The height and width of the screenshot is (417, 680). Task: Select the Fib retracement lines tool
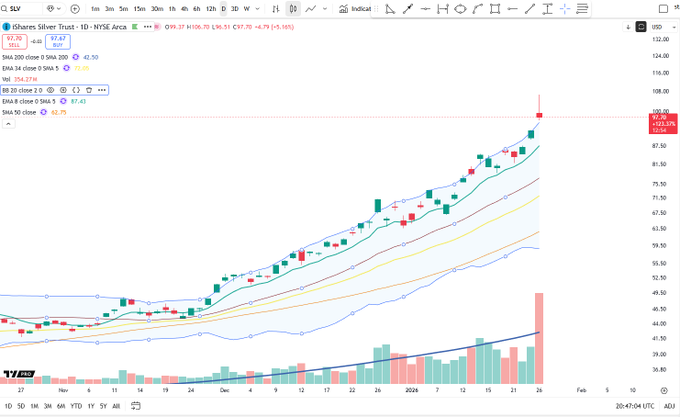[x=582, y=9]
